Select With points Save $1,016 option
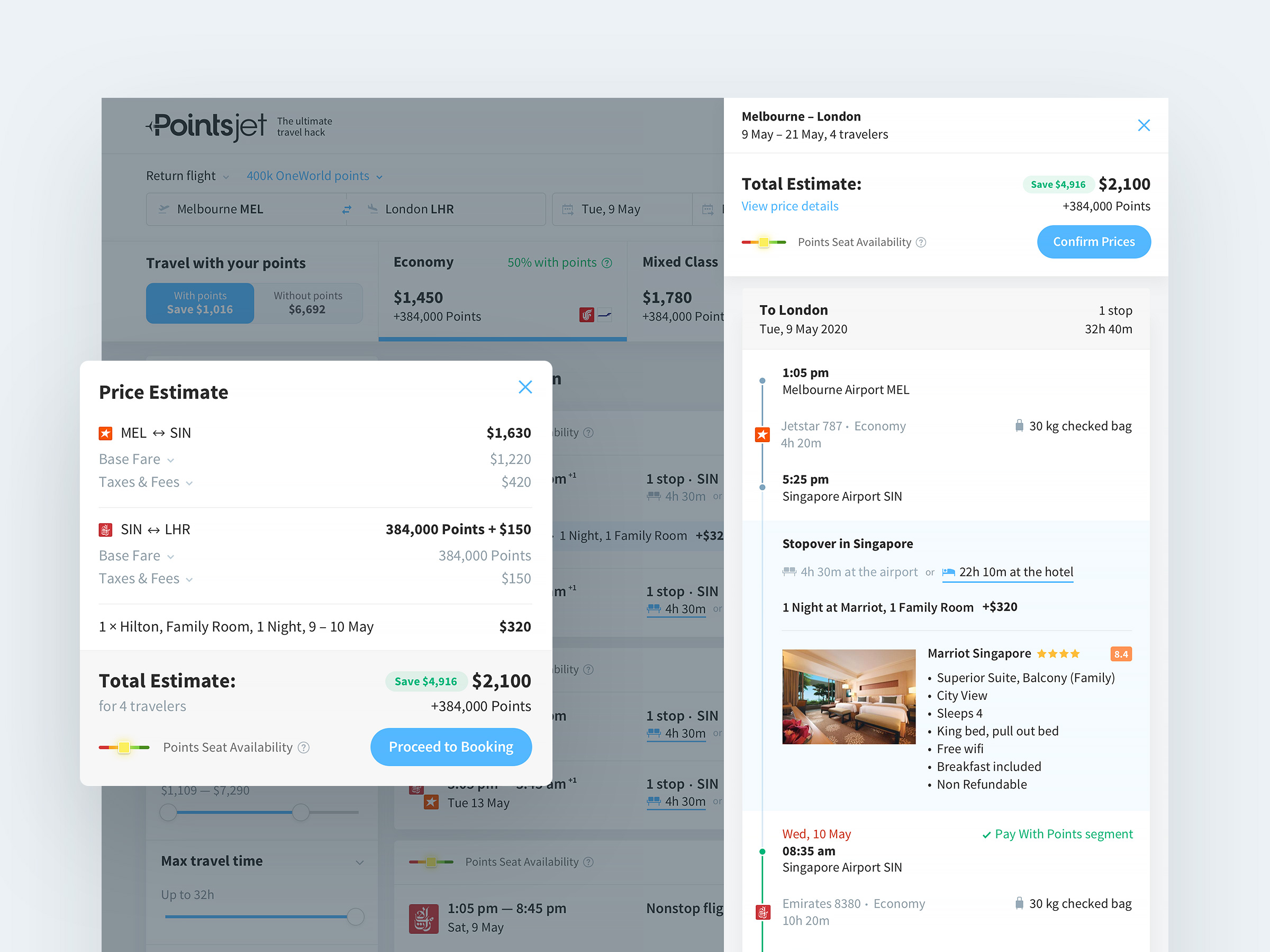 click(200, 303)
